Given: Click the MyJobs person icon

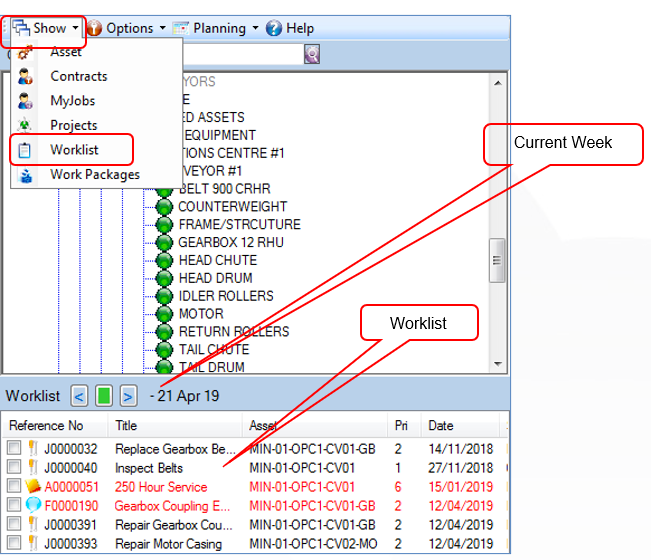Looking at the screenshot, I should [25, 101].
